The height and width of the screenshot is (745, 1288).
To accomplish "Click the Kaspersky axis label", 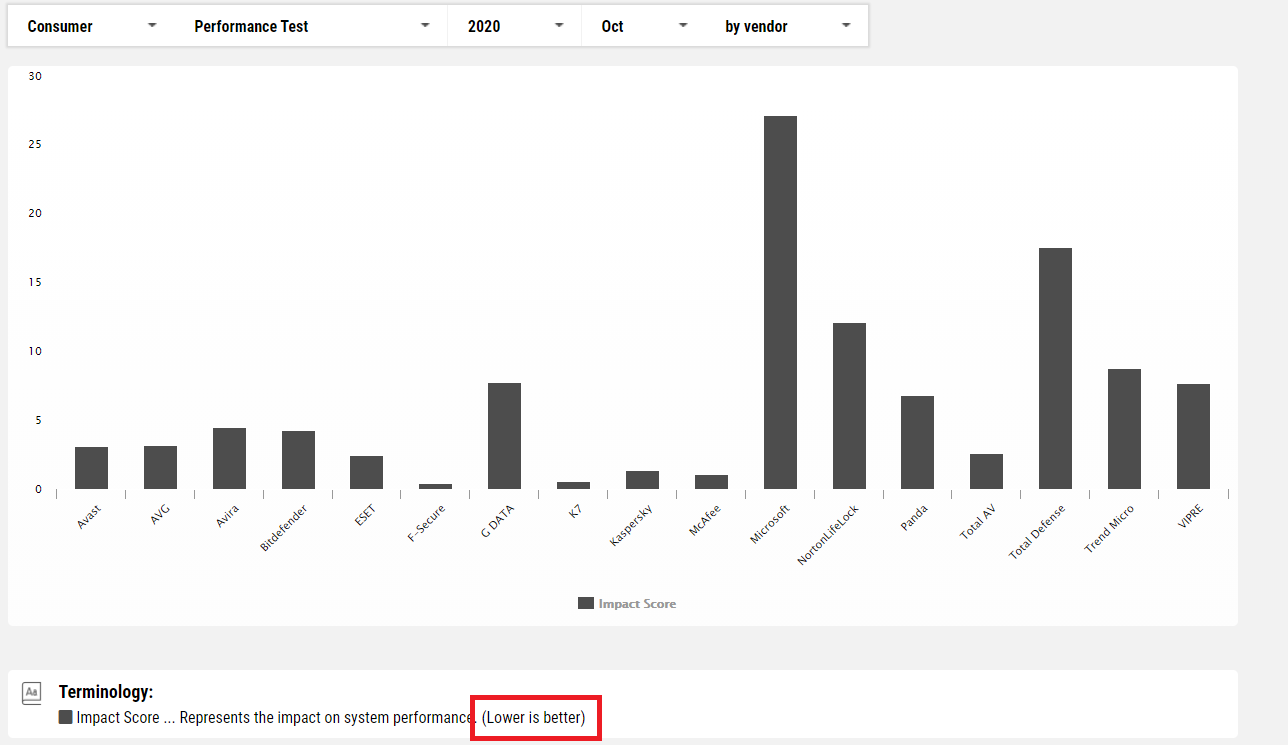I will 632,525.
